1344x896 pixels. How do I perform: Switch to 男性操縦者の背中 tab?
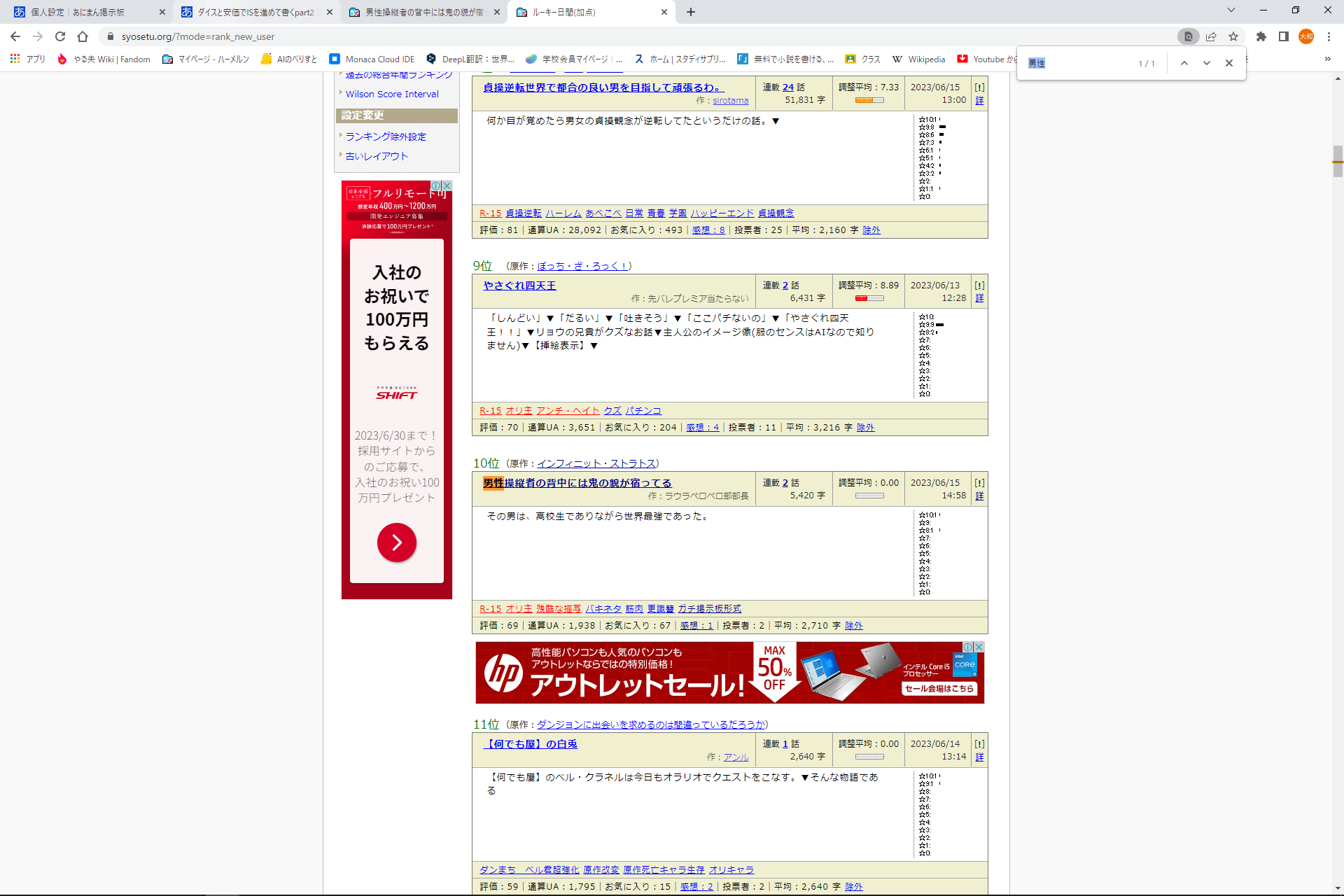[424, 12]
